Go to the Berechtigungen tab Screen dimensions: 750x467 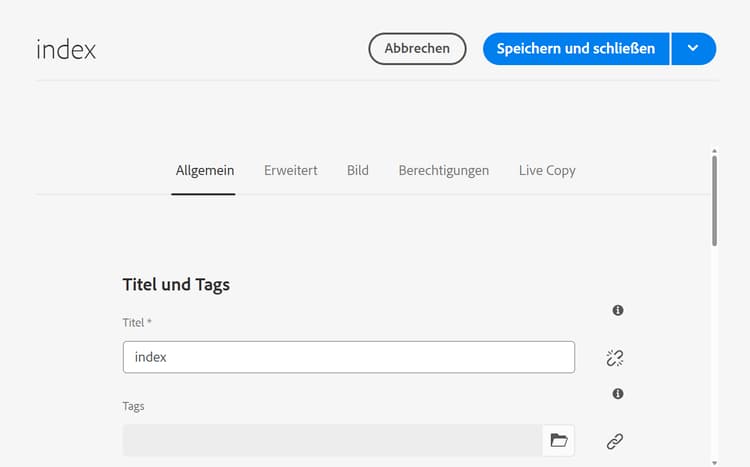[444, 170]
